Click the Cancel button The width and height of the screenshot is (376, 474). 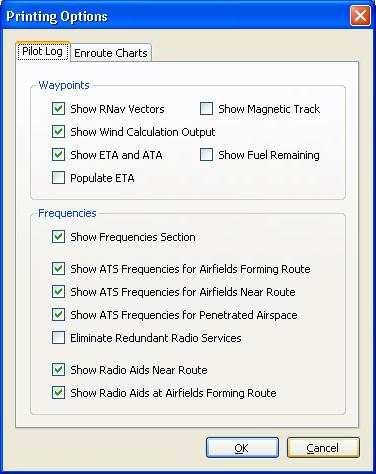(x=323, y=448)
